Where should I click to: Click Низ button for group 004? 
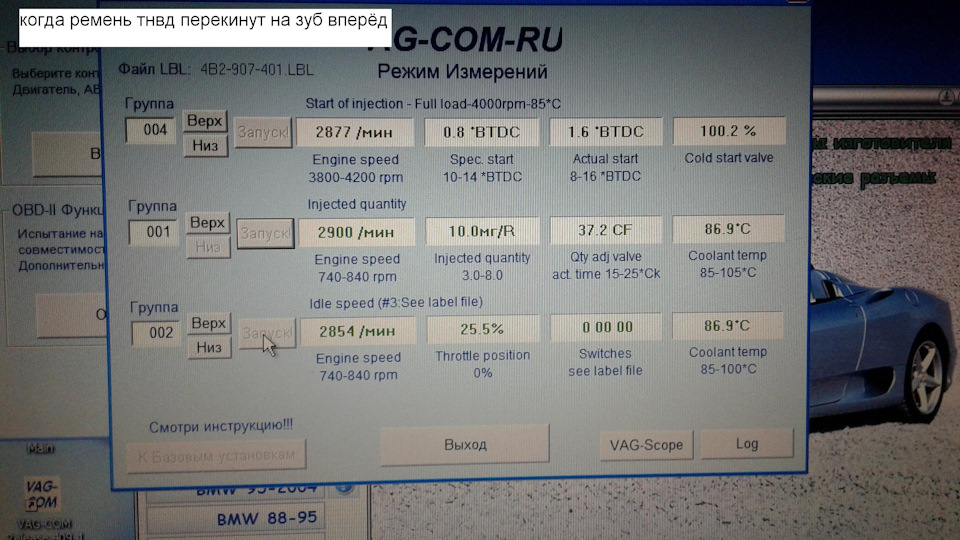coord(205,146)
